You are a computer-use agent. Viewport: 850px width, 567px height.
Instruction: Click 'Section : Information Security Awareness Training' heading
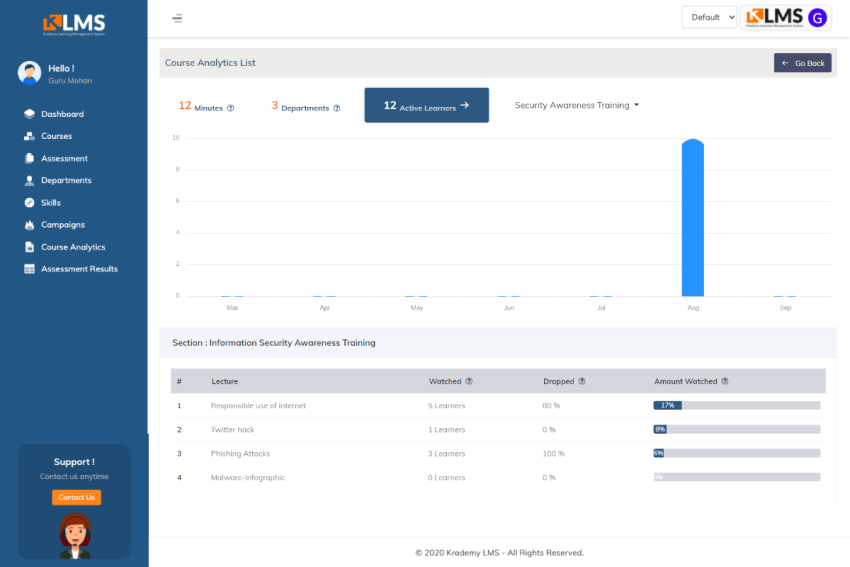click(274, 343)
